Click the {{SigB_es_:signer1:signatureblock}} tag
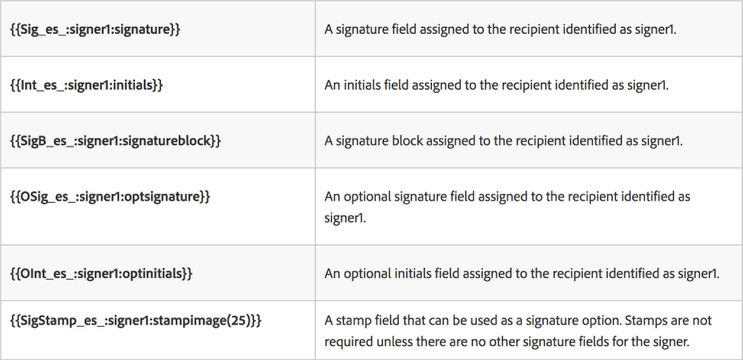The image size is (743, 360). point(115,141)
